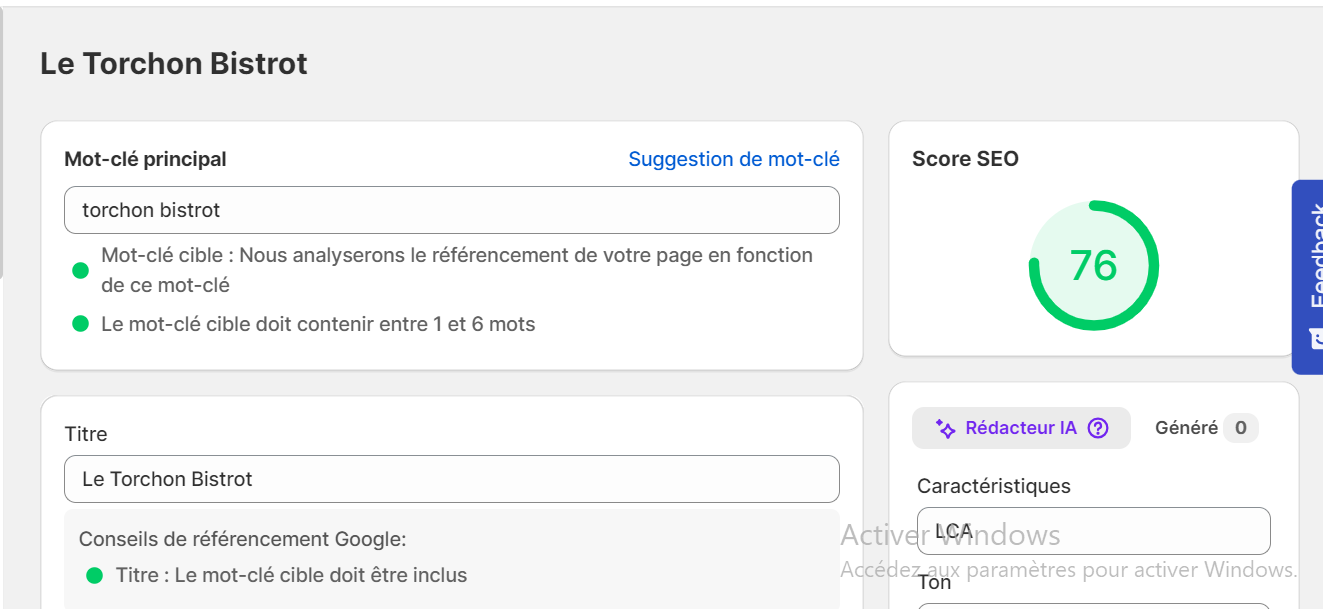
Task: Click the Score SEO heading
Action: 965,159
